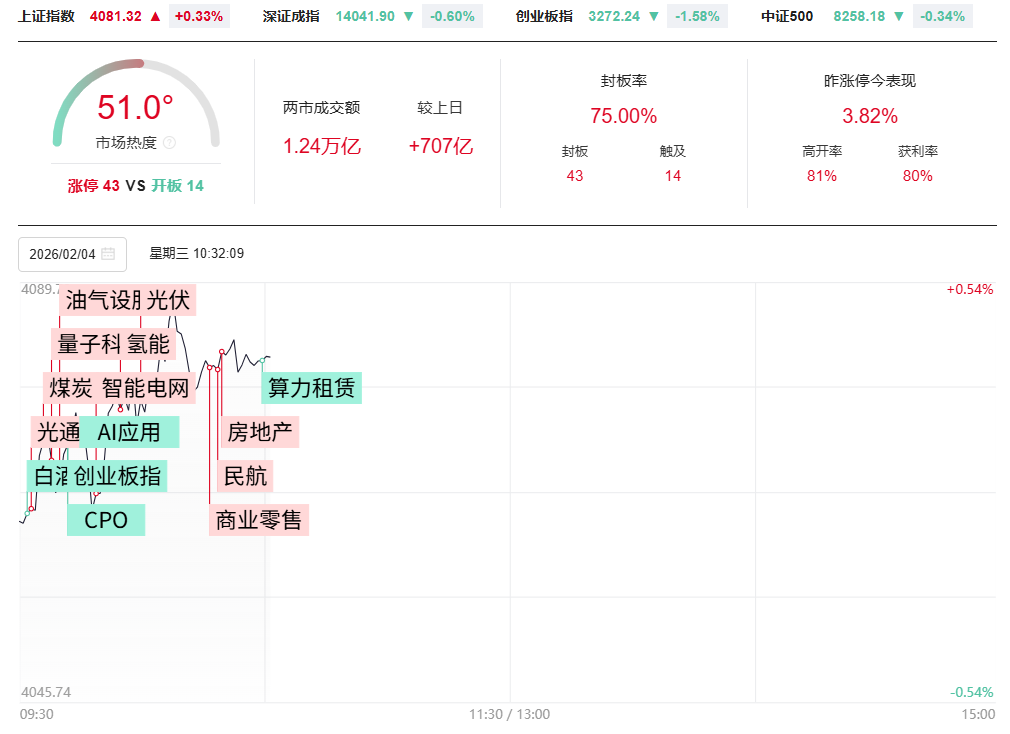Click the green down arrow for 创业板指
Screen dimensions: 1010x734
(653, 17)
